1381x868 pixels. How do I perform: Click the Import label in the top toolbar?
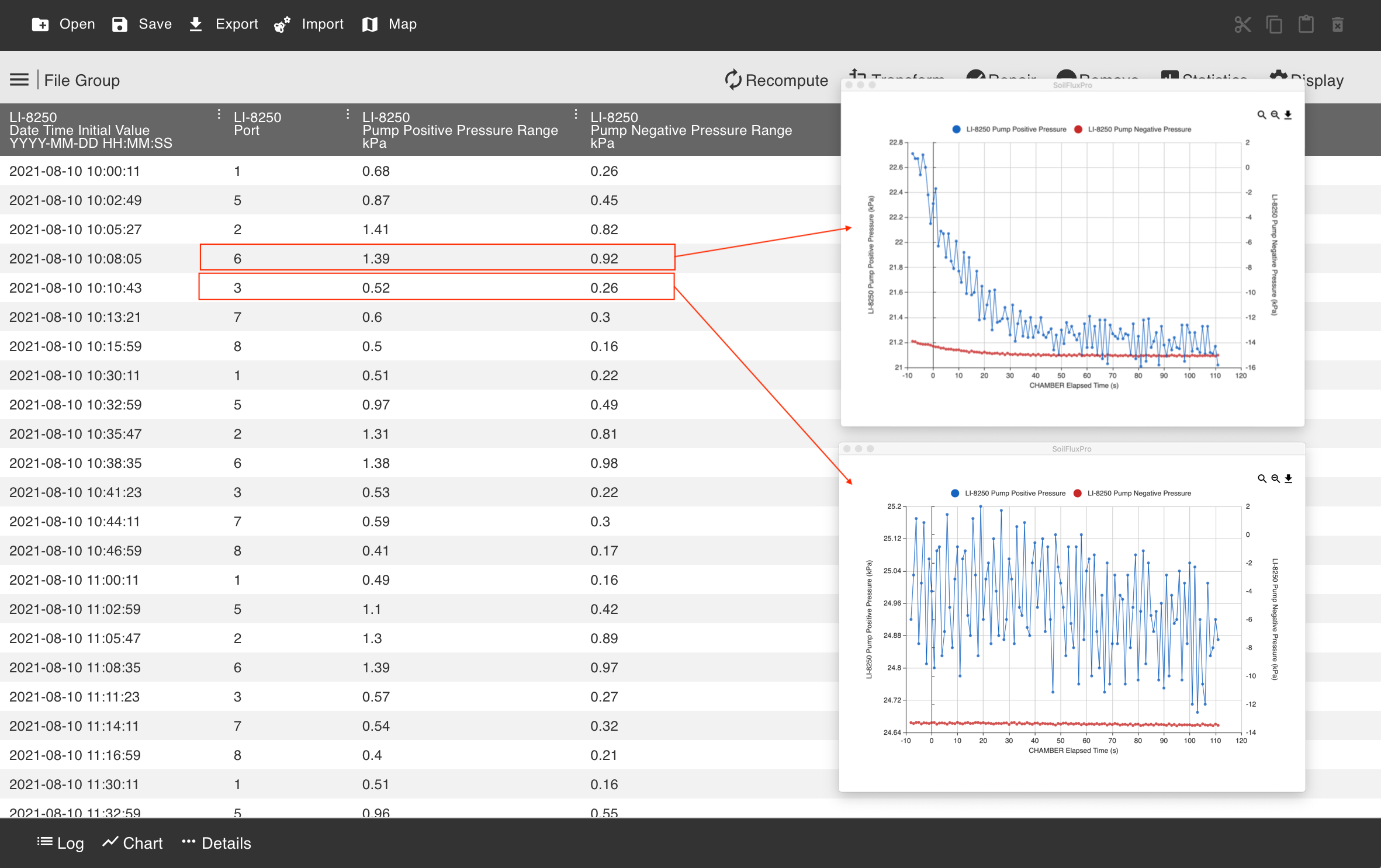tap(323, 25)
